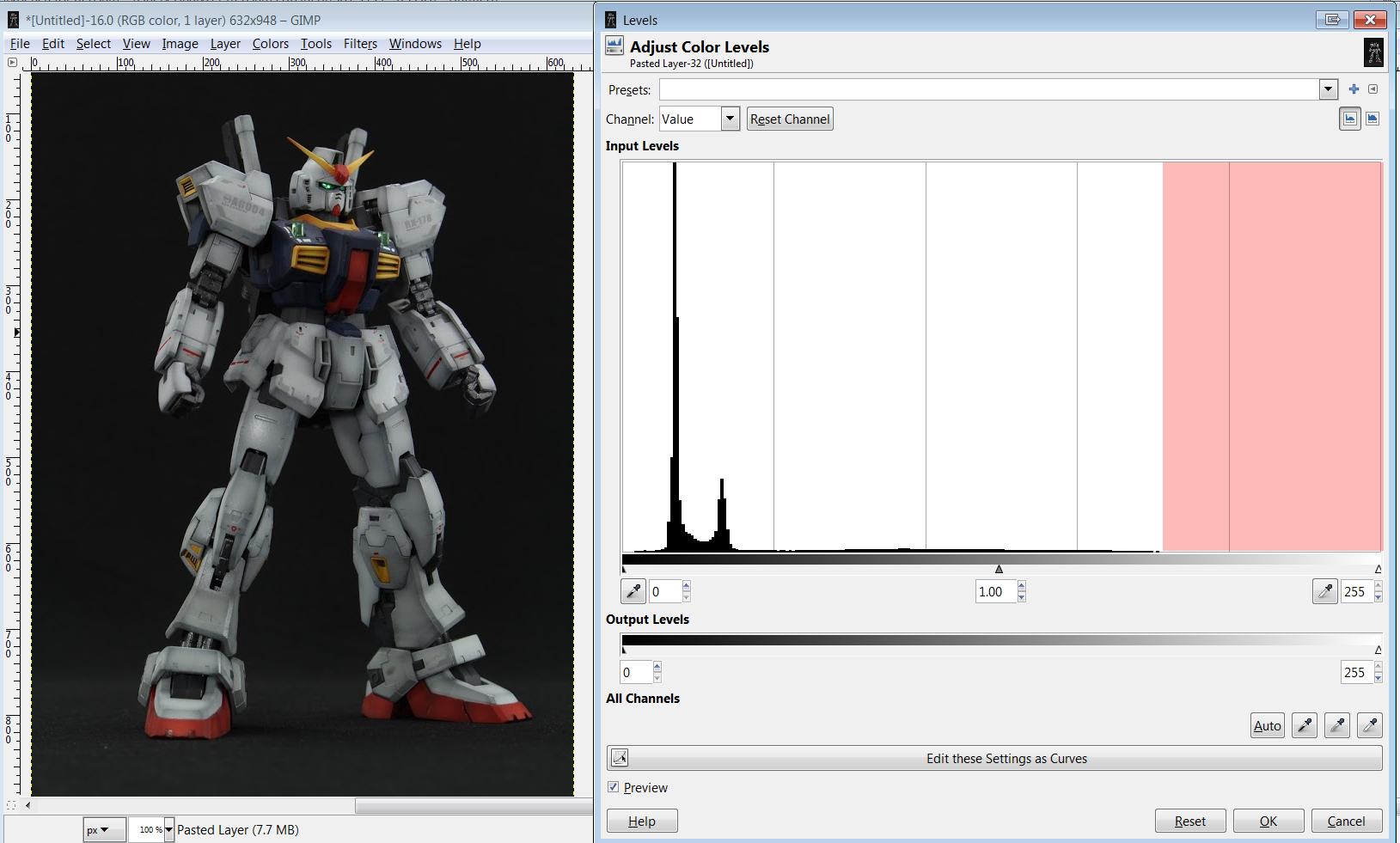Click the Levels dialog header icon

[614, 46]
